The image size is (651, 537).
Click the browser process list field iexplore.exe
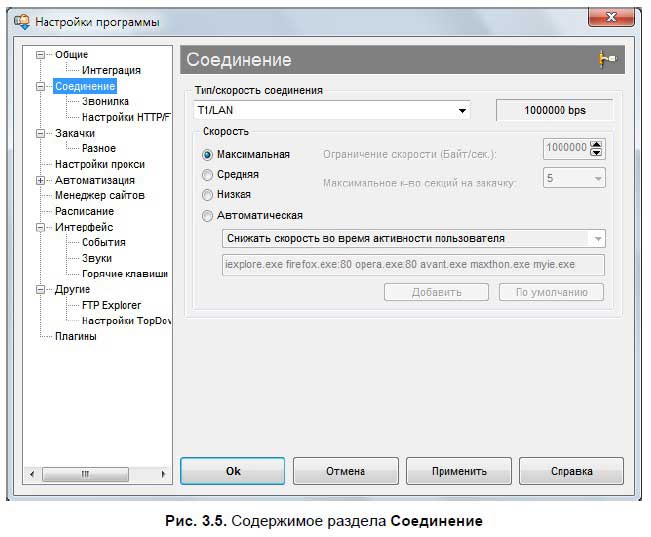click(x=413, y=265)
